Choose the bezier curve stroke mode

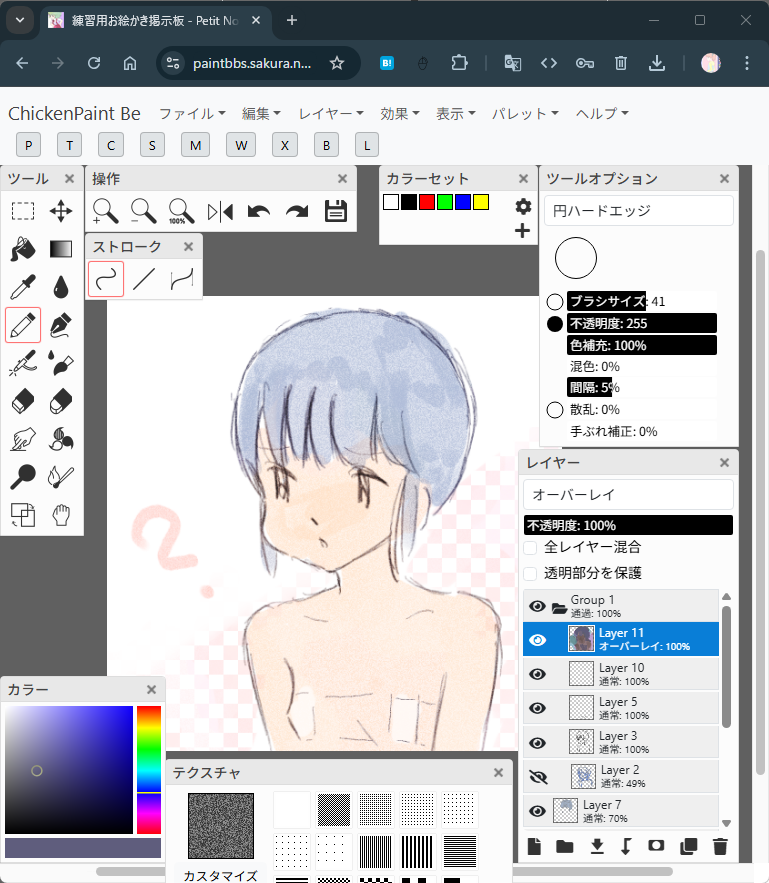click(182, 279)
